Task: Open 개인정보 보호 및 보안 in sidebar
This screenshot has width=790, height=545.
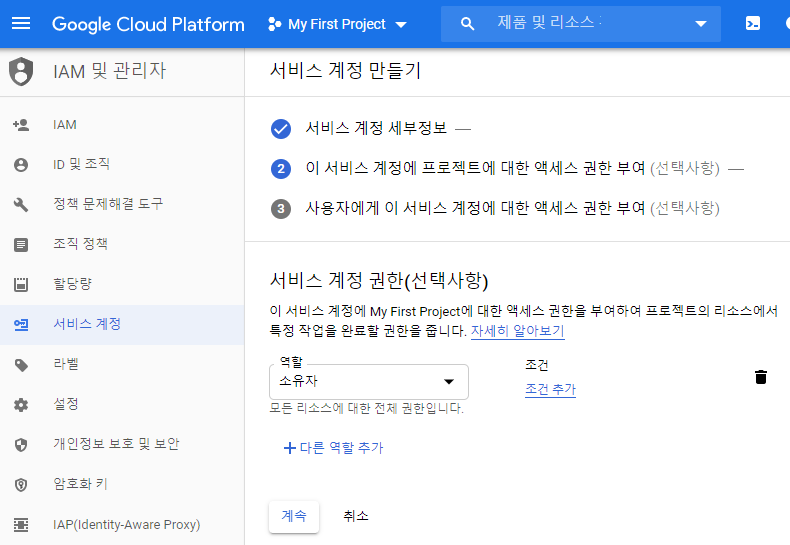Action: point(122,445)
